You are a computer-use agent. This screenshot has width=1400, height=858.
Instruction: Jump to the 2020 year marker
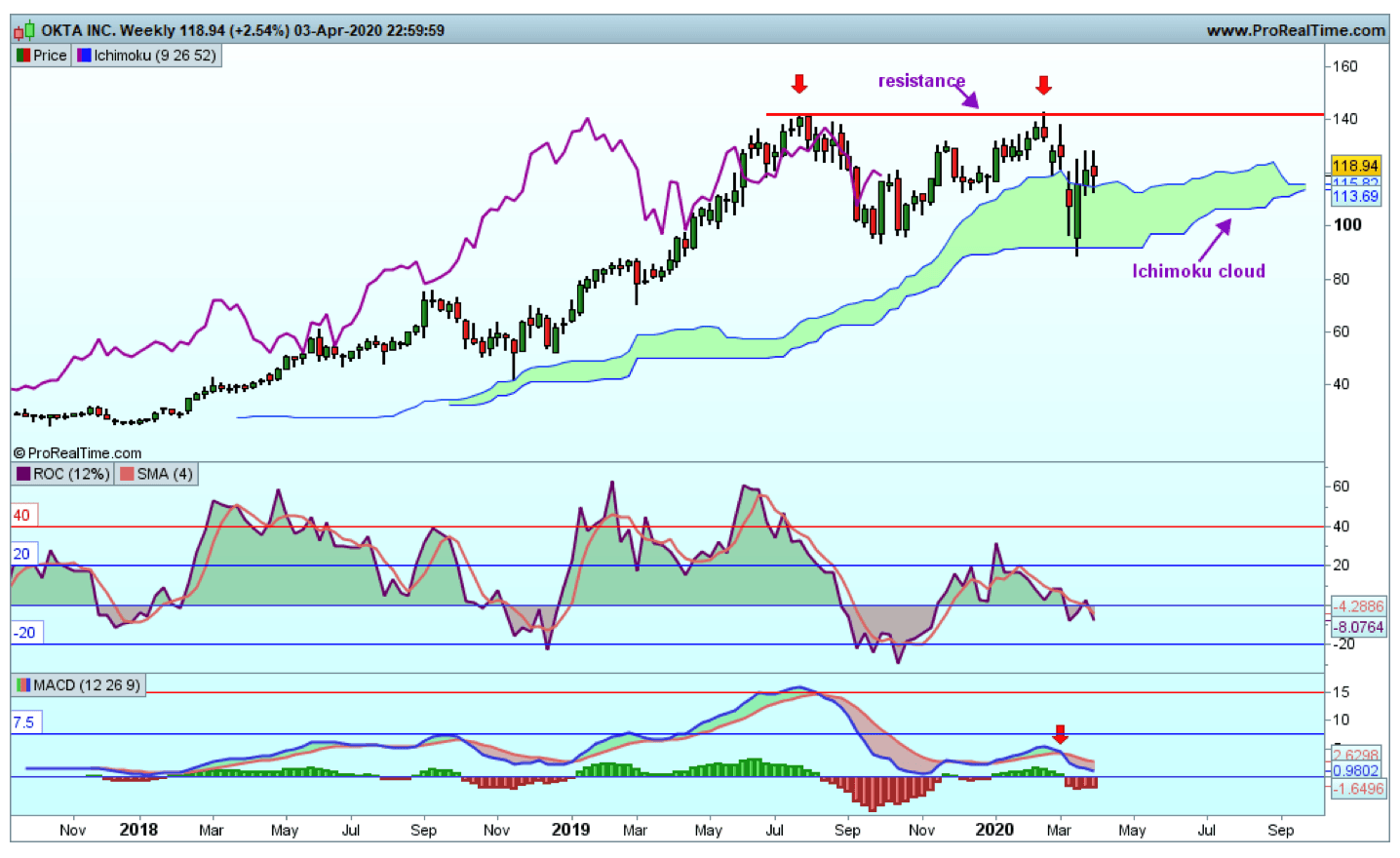point(994,830)
